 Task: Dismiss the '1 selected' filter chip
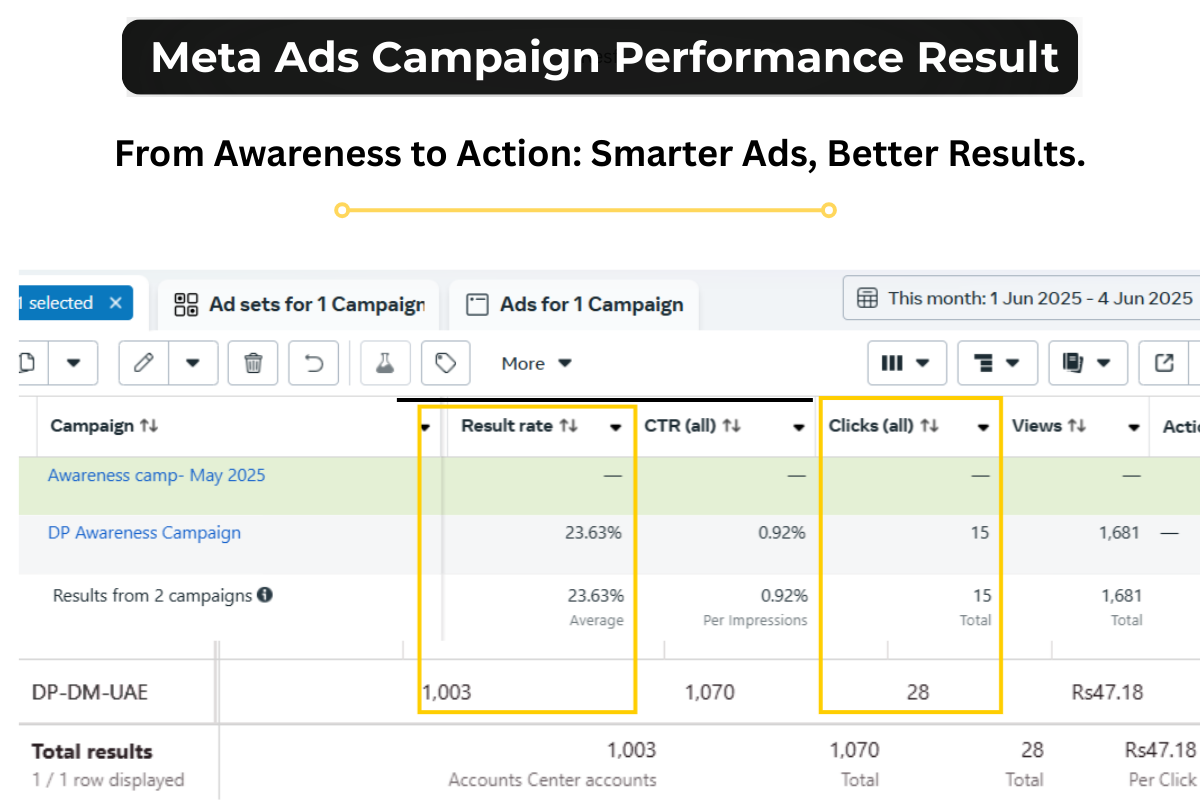tap(115, 303)
